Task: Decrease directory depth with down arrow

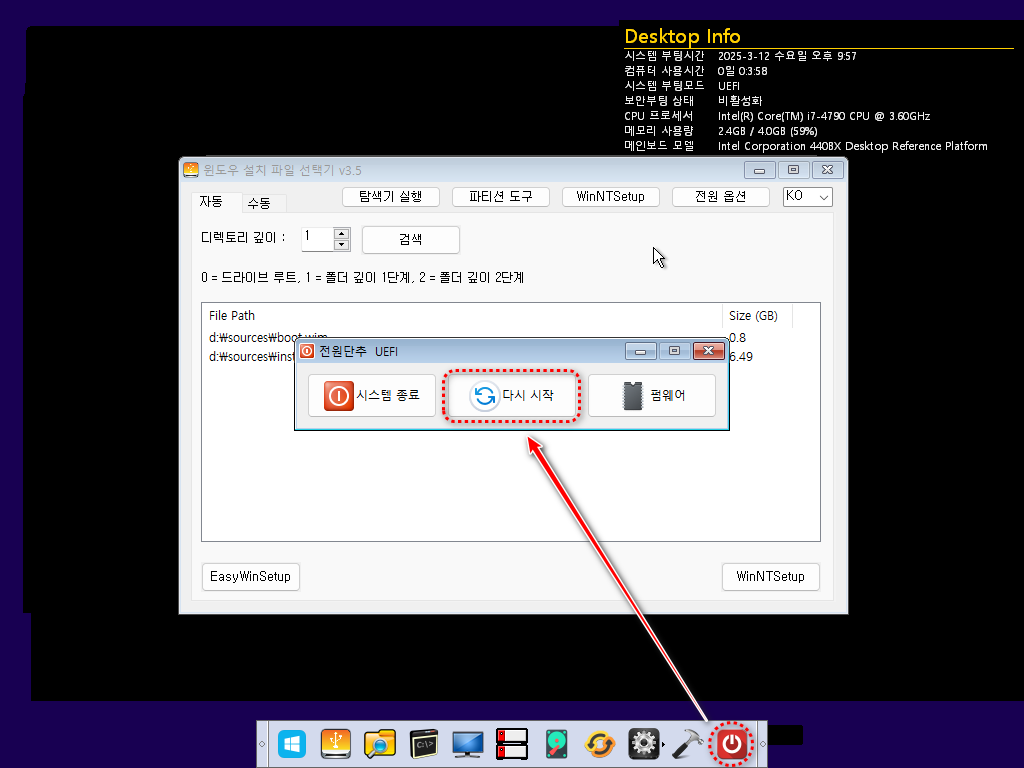Action: click(x=342, y=245)
